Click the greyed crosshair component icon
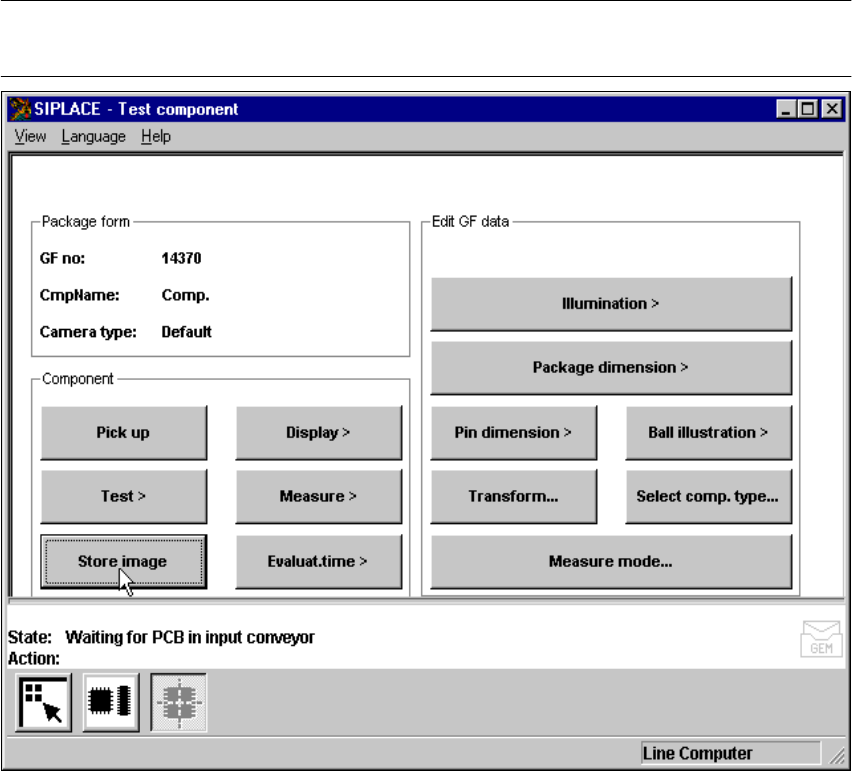The height and width of the screenshot is (771, 852). point(179,703)
